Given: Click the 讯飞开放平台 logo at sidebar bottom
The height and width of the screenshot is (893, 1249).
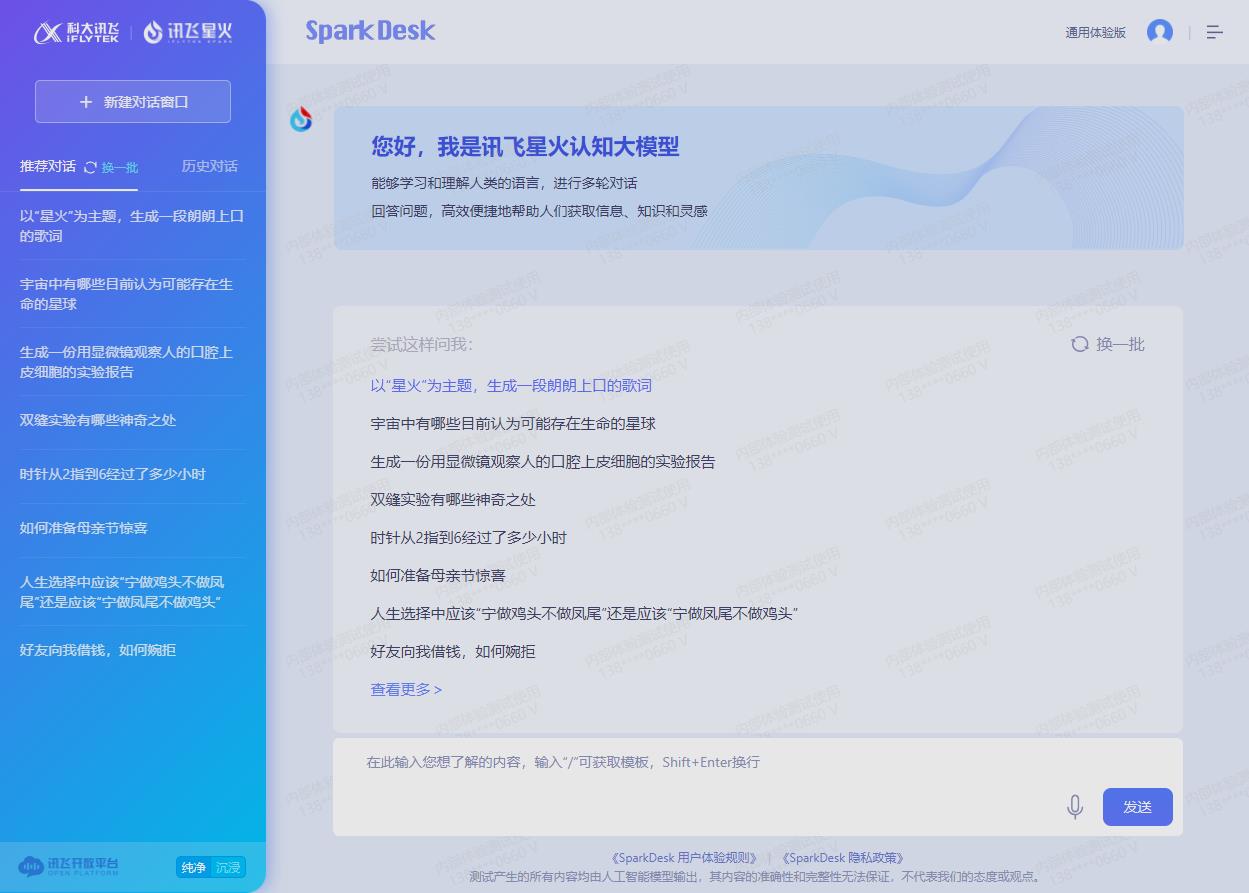Looking at the screenshot, I should 69,866.
